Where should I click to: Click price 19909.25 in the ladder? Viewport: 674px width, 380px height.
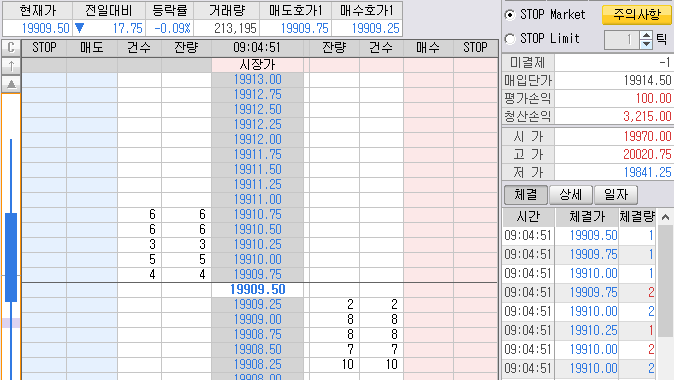[257, 304]
